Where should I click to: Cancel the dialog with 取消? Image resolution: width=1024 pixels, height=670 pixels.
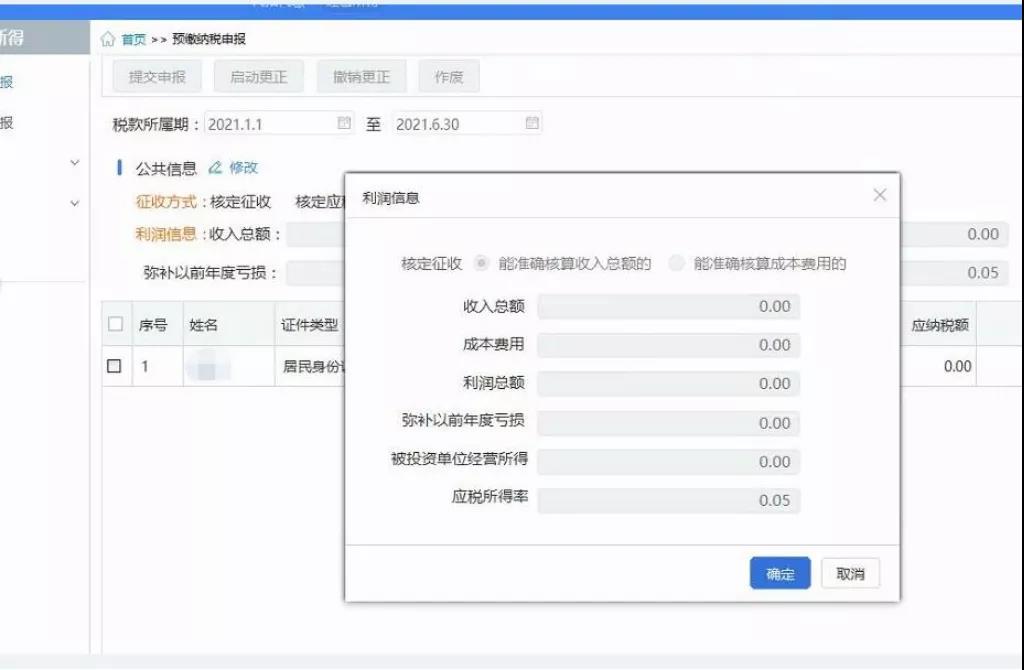(x=850, y=574)
